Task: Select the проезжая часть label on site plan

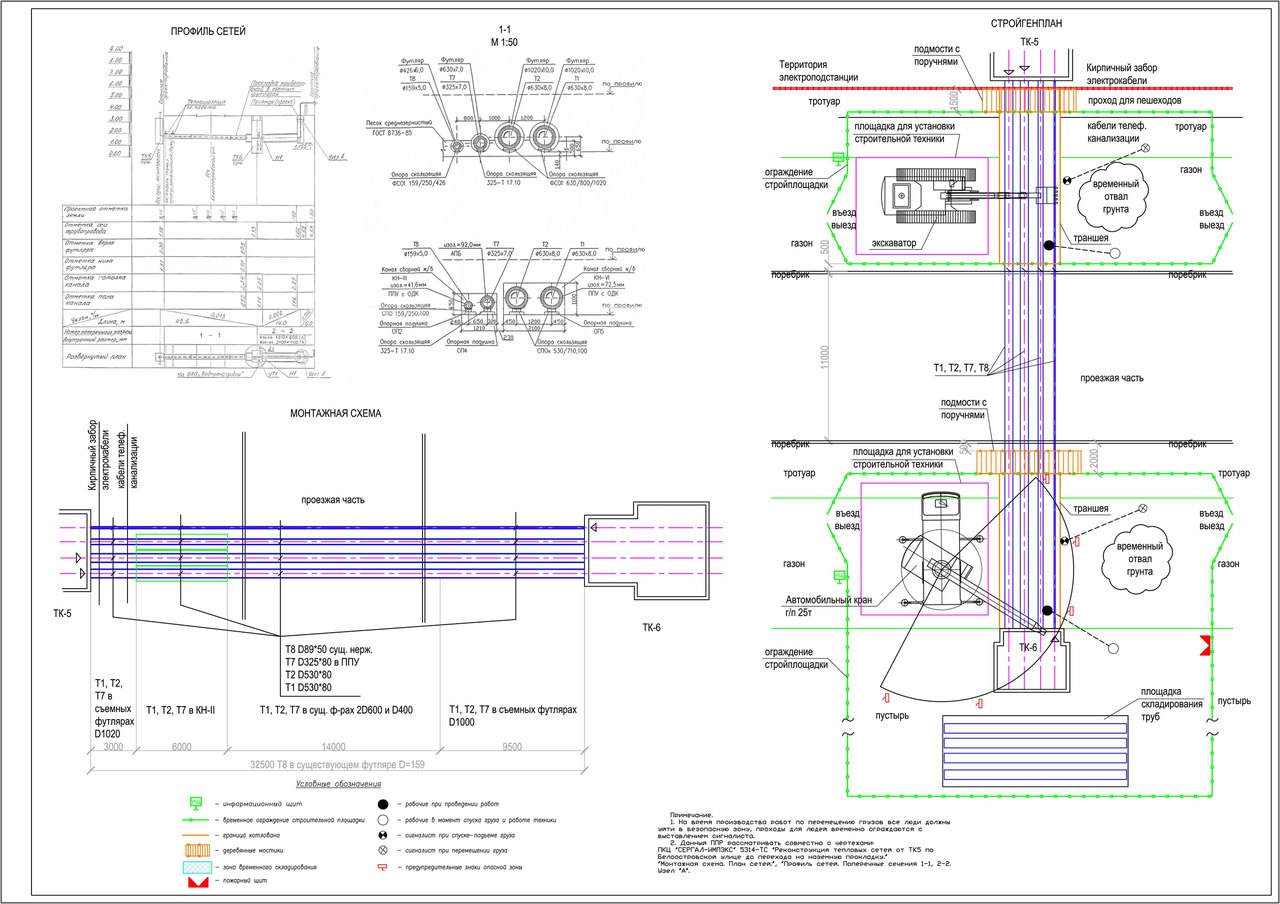Action: (x=1112, y=379)
